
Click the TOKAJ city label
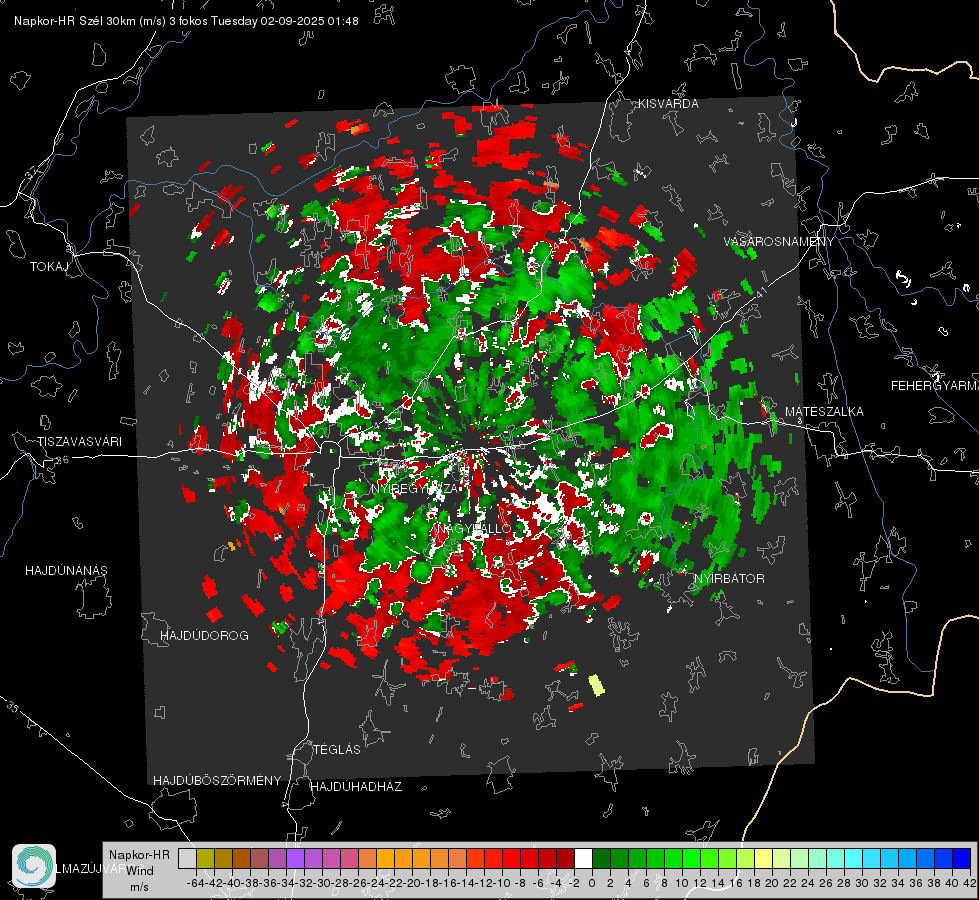(49, 267)
